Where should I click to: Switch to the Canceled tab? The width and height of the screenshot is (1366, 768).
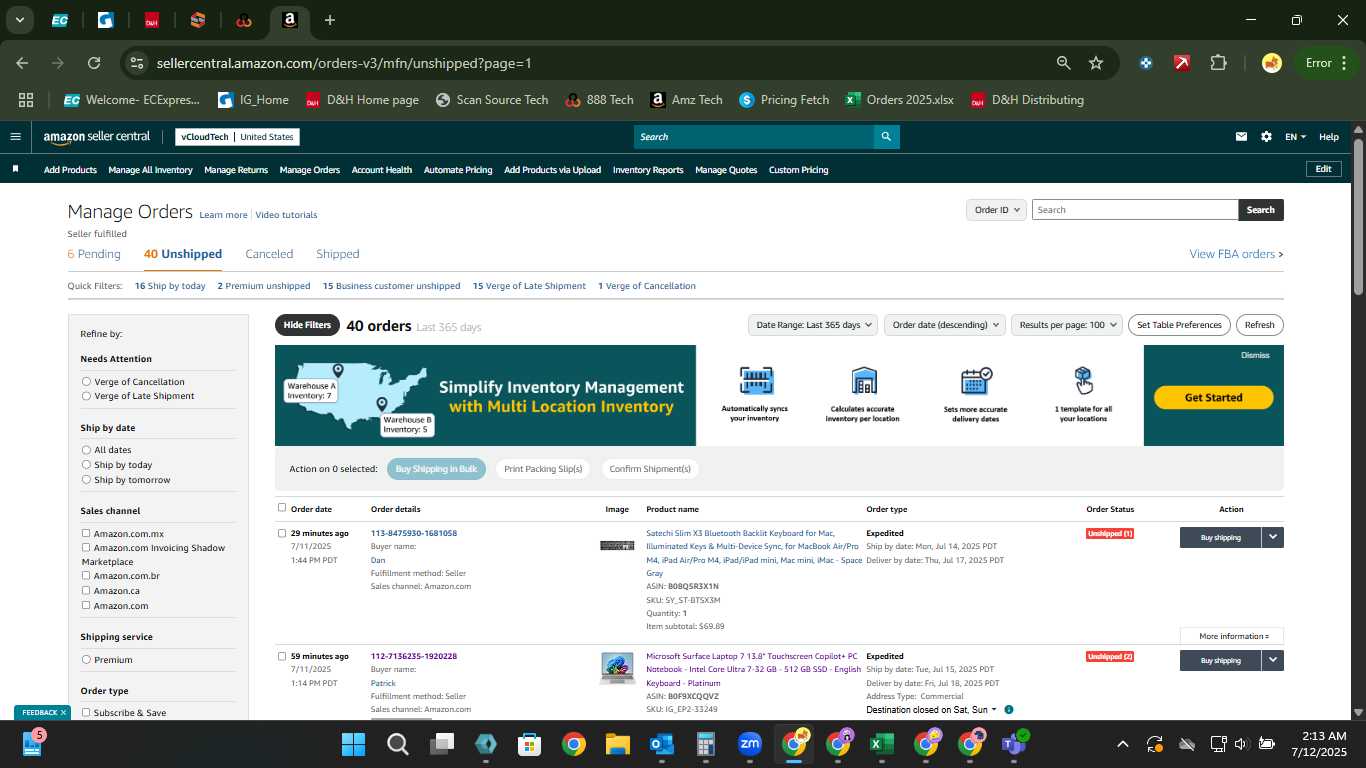coord(269,254)
